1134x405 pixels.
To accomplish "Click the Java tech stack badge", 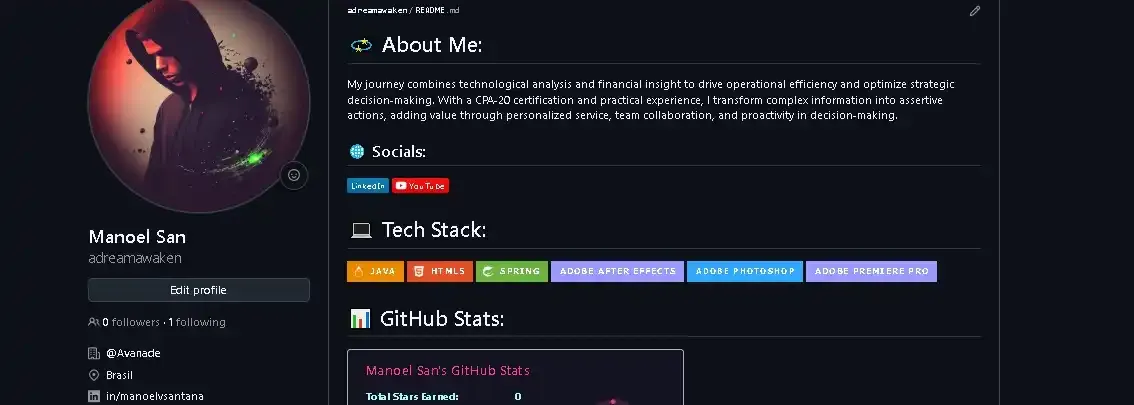I will [x=375, y=271].
